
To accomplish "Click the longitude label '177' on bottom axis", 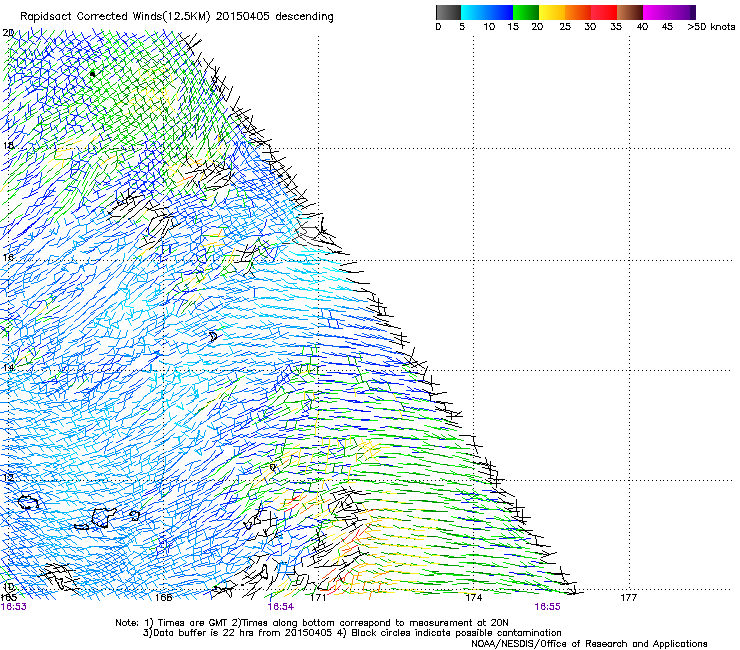I will pos(628,598).
